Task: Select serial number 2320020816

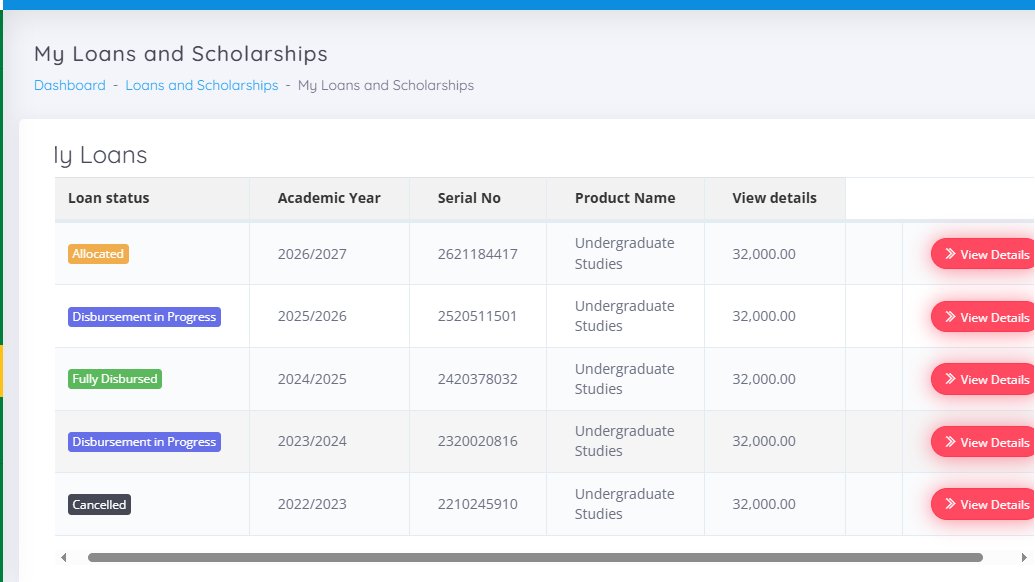Action: tap(477, 441)
